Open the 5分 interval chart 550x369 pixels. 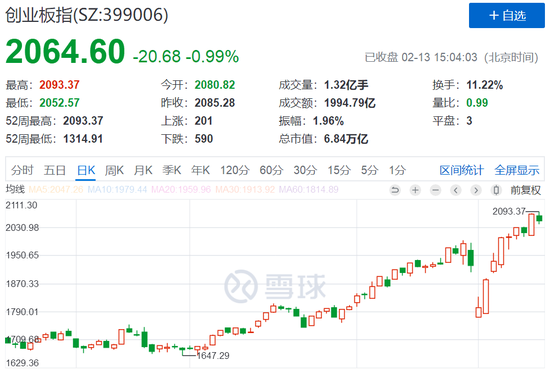pos(370,170)
